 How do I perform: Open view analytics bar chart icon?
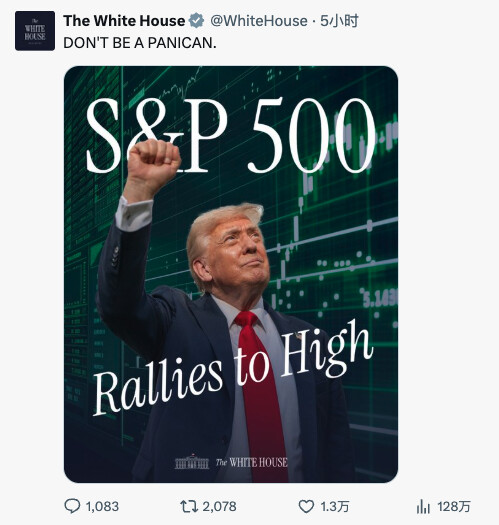pos(423,506)
